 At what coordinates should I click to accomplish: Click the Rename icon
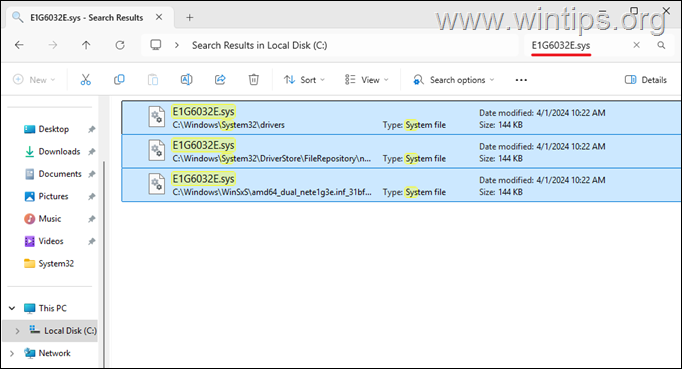pyautogui.click(x=187, y=80)
